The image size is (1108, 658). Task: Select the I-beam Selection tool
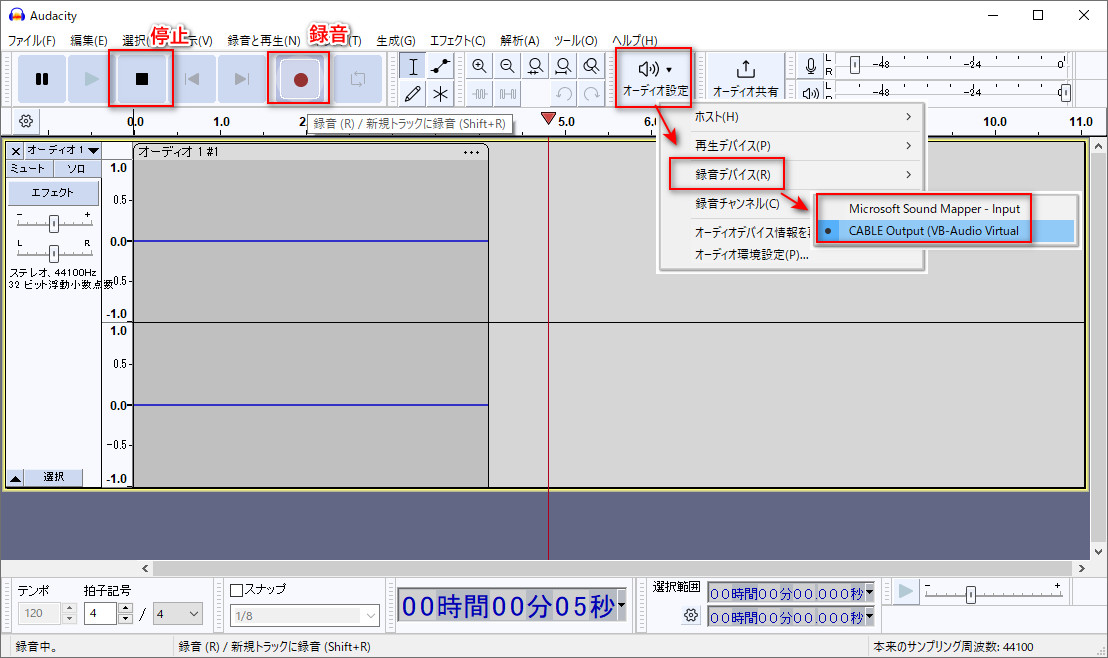click(x=413, y=66)
